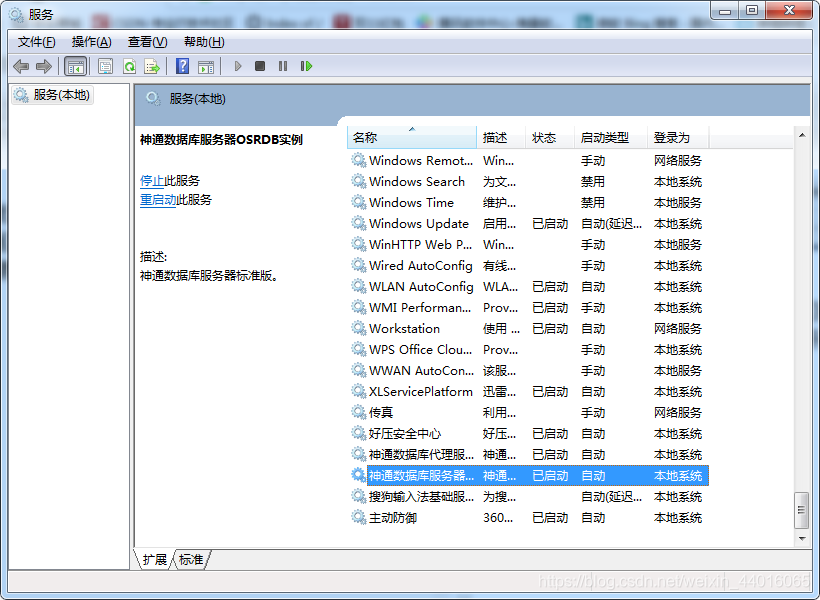Select the WWAN AutoCon... service name
This screenshot has height=600, width=820.
tap(421, 370)
